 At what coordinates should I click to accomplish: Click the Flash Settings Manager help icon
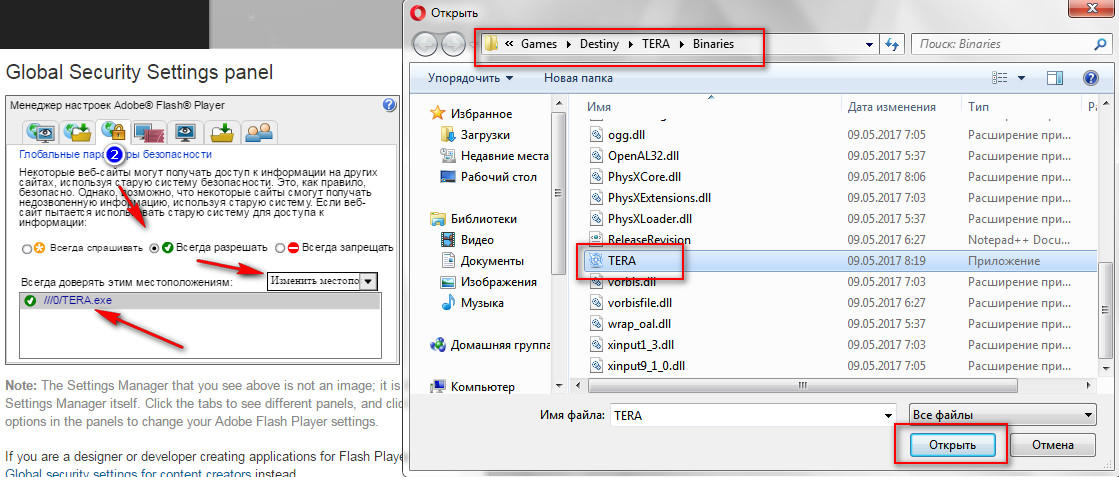click(389, 105)
